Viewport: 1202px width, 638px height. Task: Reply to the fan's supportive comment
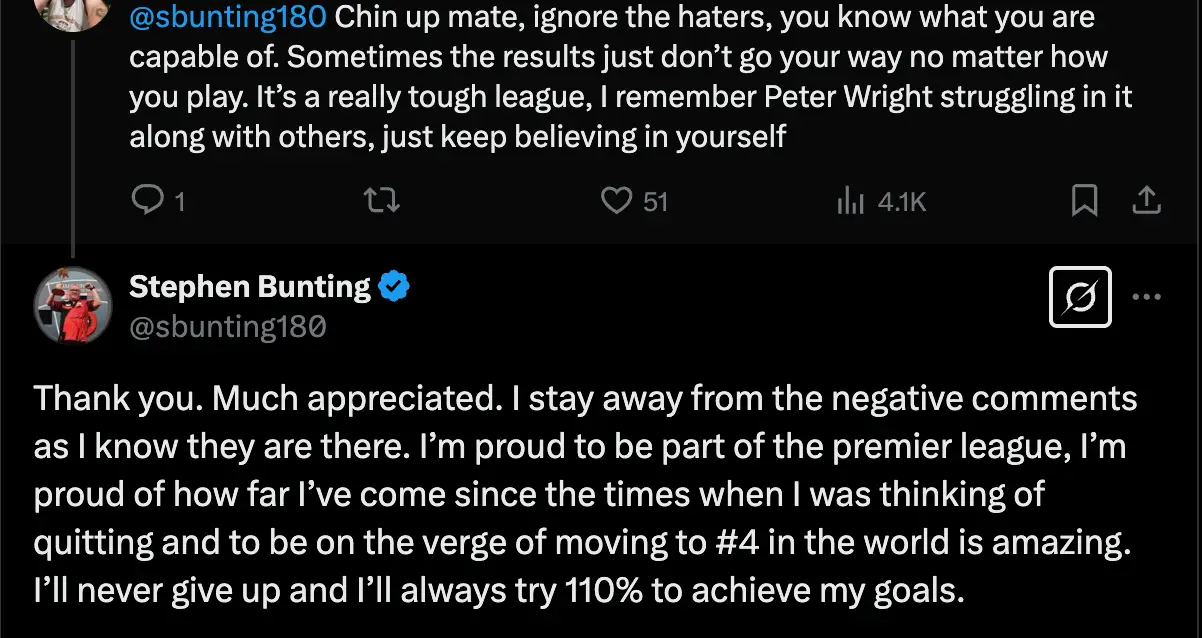pos(150,200)
